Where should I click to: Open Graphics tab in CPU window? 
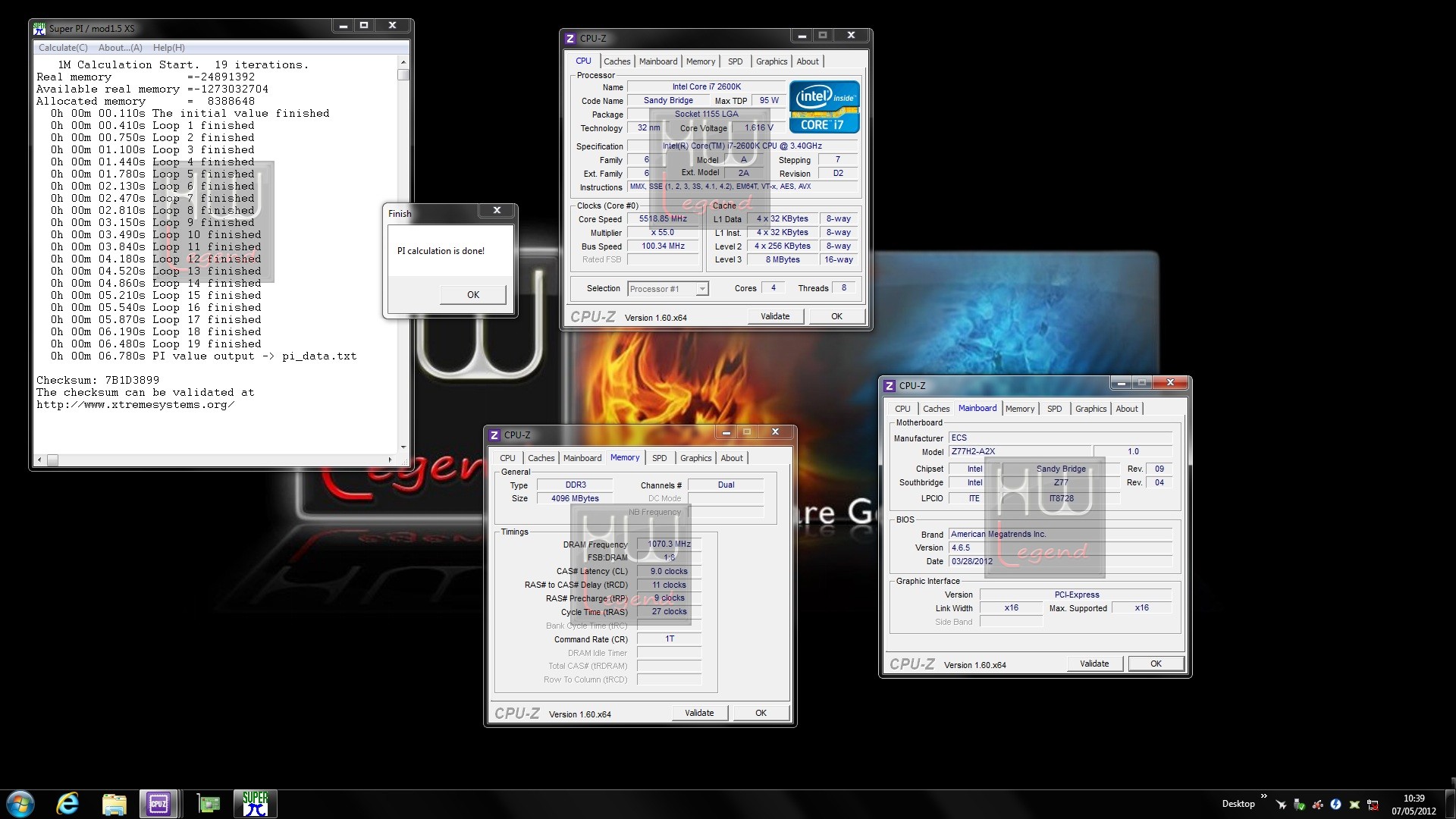[x=771, y=61]
